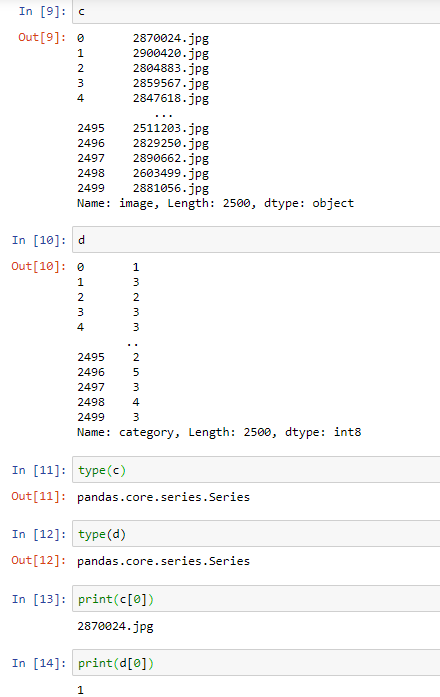Select the In [14] prompt label
The height and width of the screenshot is (697, 440).
[39, 663]
